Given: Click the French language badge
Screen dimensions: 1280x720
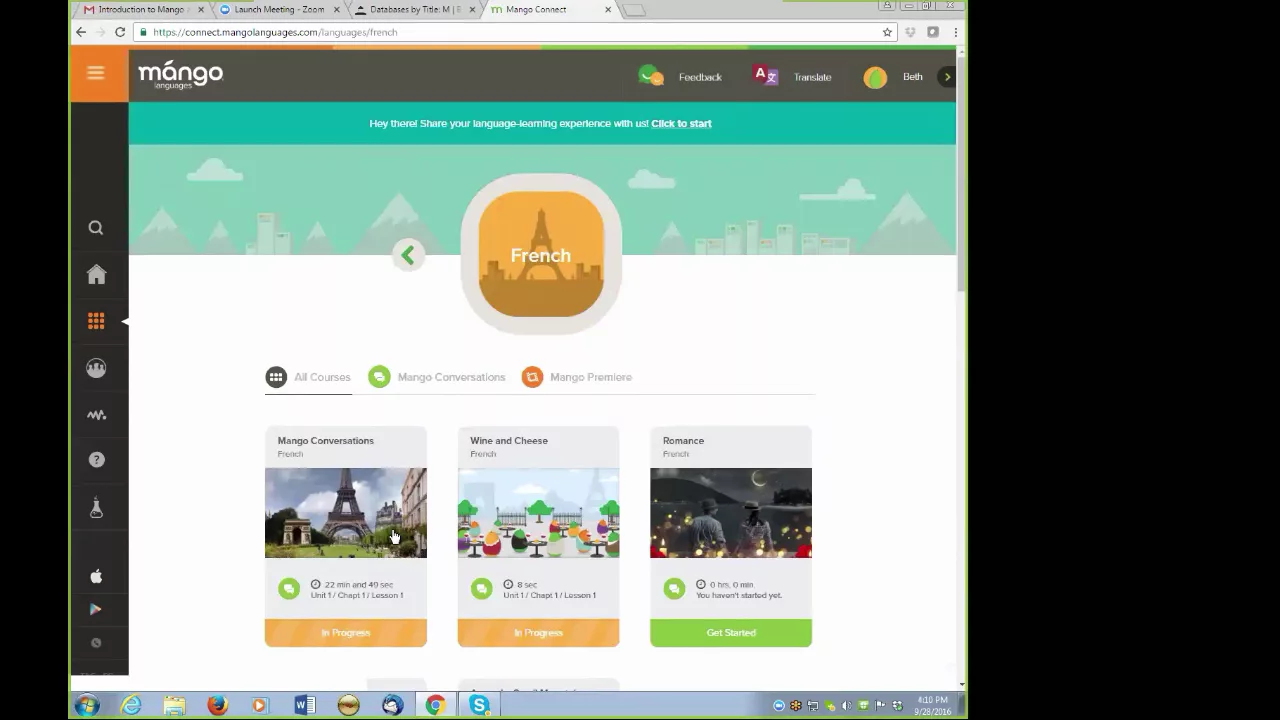Looking at the screenshot, I should tap(541, 254).
